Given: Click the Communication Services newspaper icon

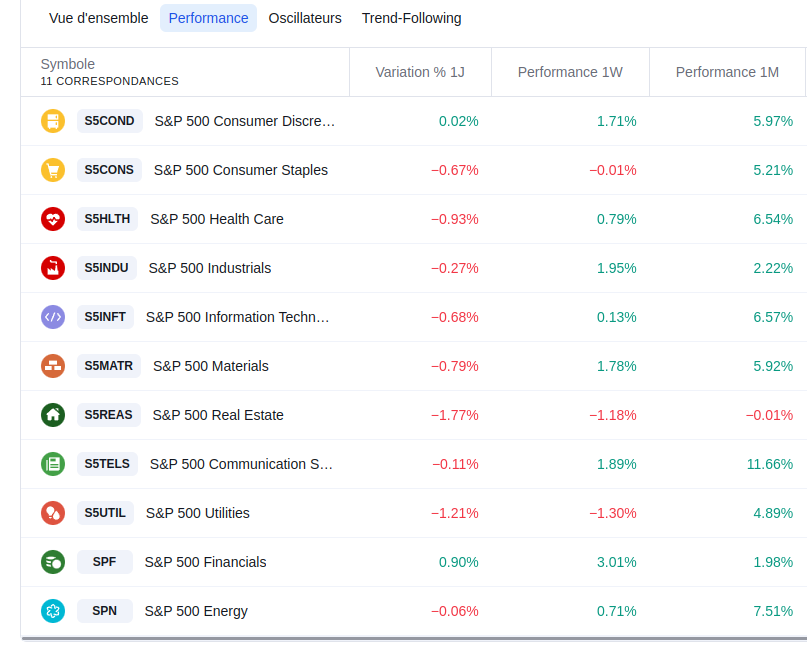Looking at the screenshot, I should pyautogui.click(x=53, y=464).
